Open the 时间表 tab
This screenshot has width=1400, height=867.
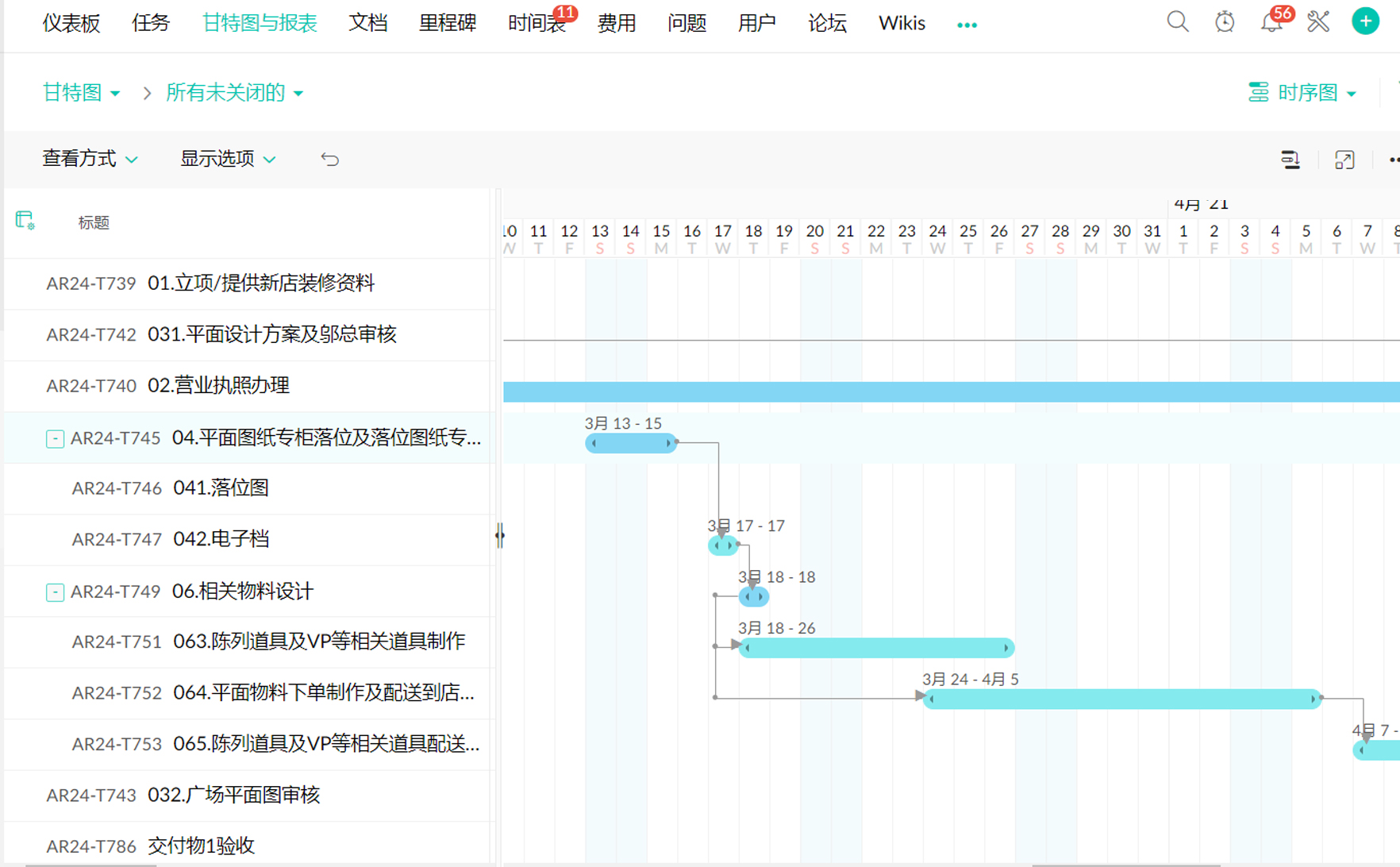[x=537, y=24]
